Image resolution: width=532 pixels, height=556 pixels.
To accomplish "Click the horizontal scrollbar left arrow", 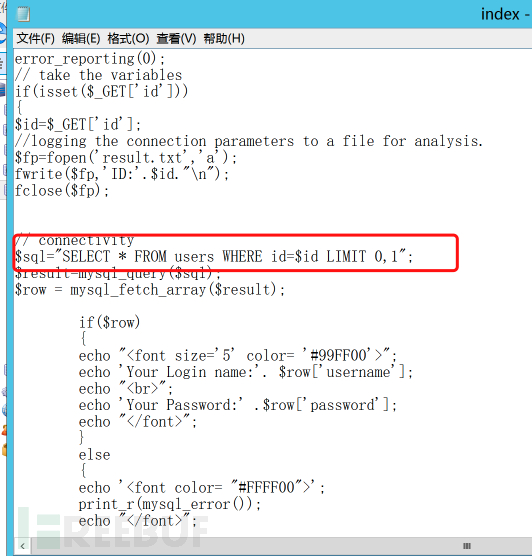I will (x=23, y=546).
